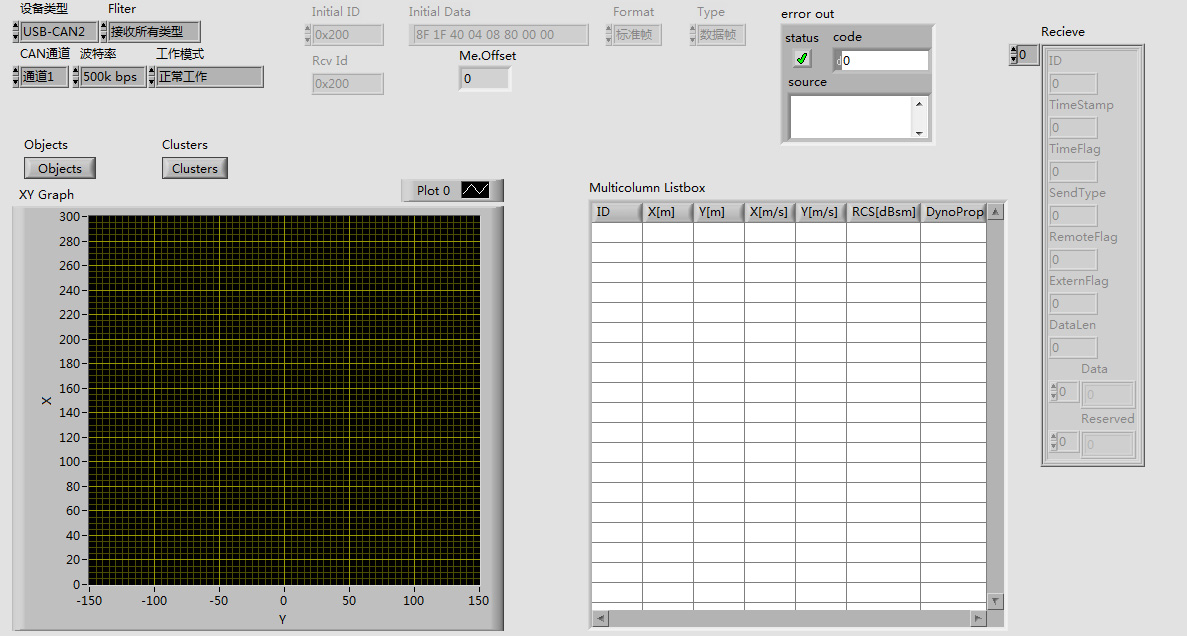Viewport: 1187px width, 636px height.
Task: Open the 波特率 500k bps selector
Action: click(x=112, y=77)
